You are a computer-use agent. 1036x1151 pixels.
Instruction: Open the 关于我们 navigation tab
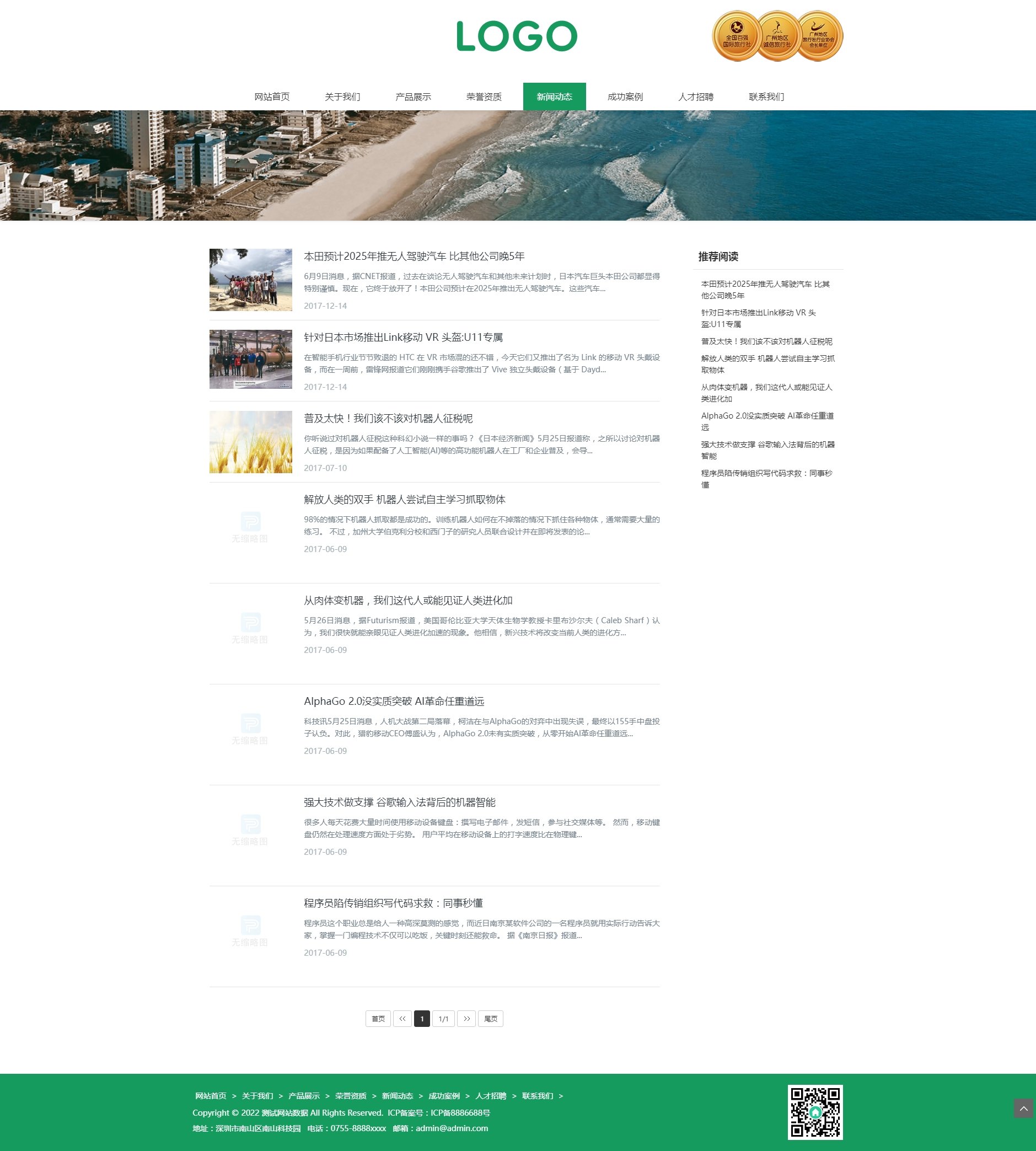(342, 97)
